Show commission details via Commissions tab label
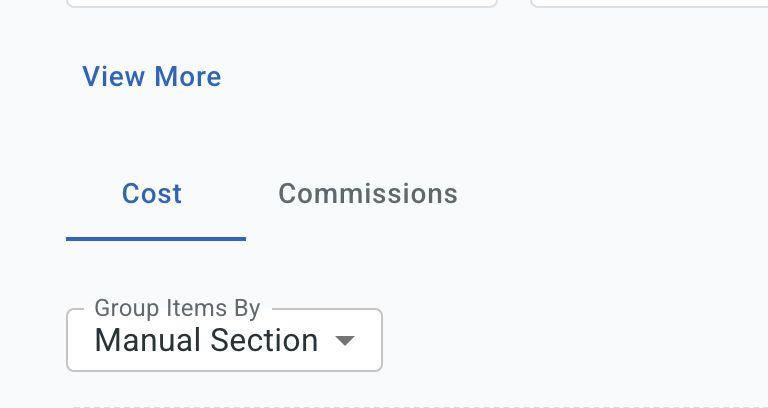The image size is (768, 408). tap(367, 194)
